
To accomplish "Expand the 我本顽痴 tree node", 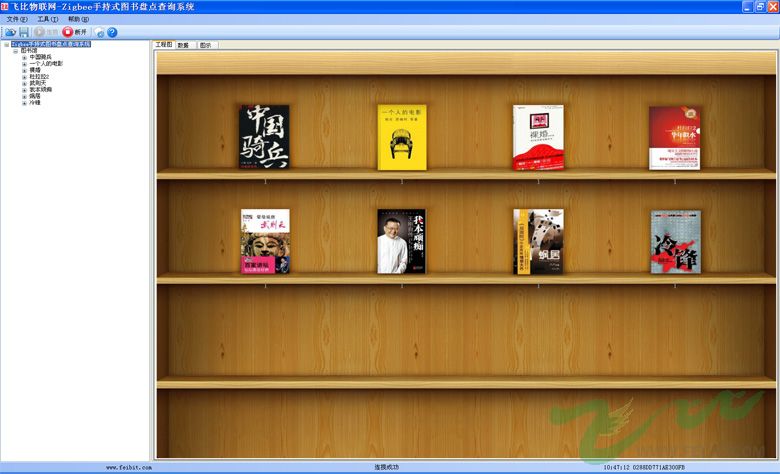I will tap(24, 90).
